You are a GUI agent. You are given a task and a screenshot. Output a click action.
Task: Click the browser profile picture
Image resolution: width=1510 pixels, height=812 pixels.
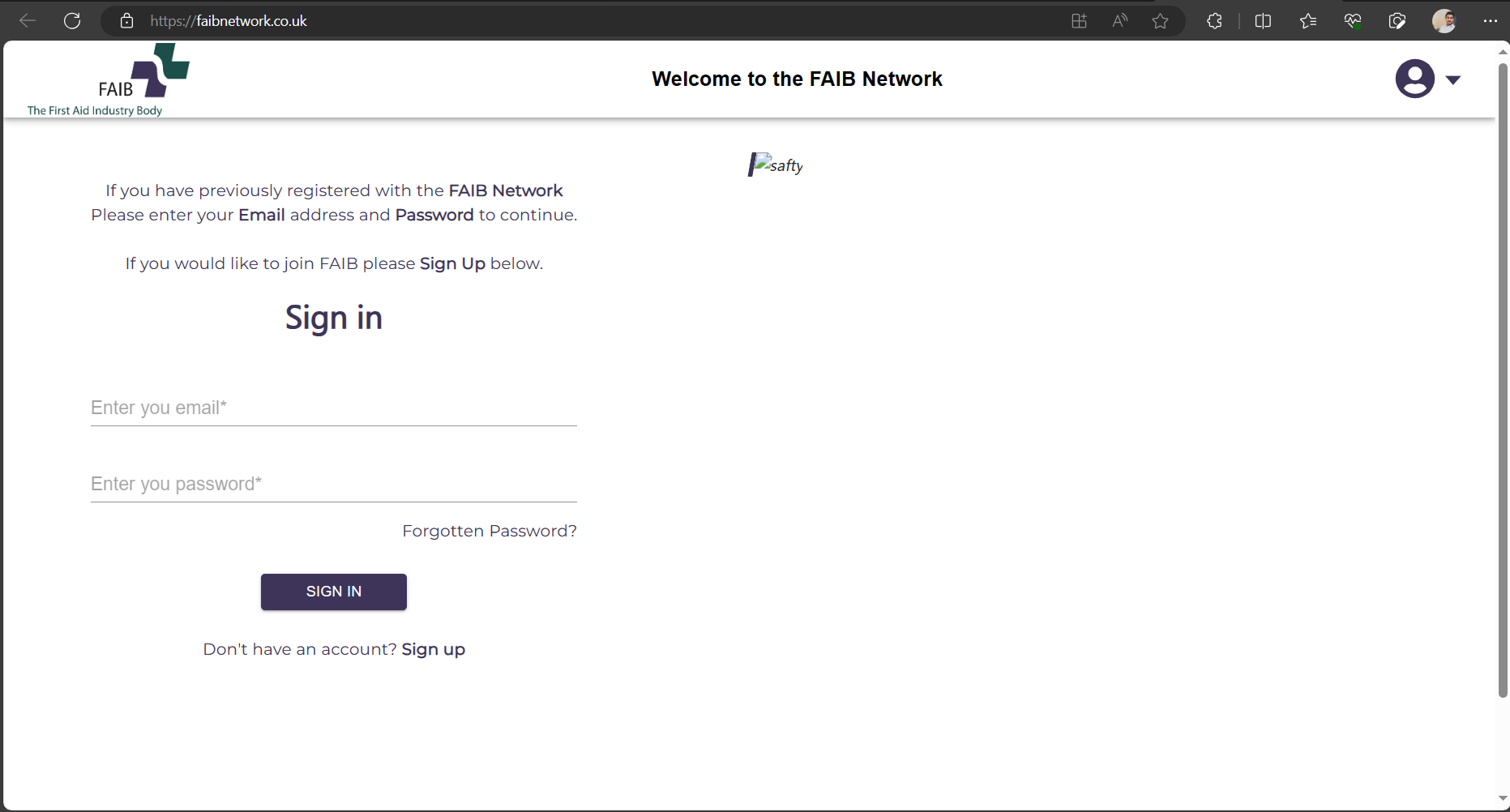[x=1444, y=21]
